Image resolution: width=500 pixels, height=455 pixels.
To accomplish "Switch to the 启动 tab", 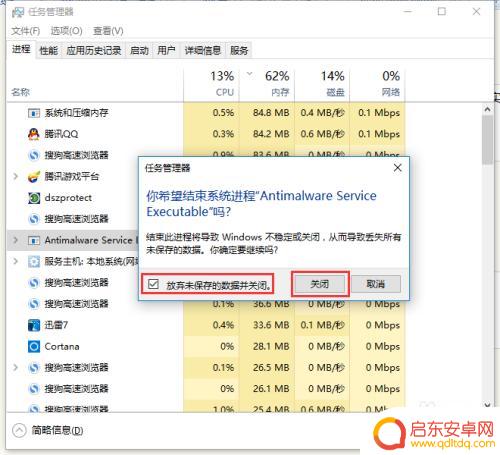I will (x=139, y=51).
